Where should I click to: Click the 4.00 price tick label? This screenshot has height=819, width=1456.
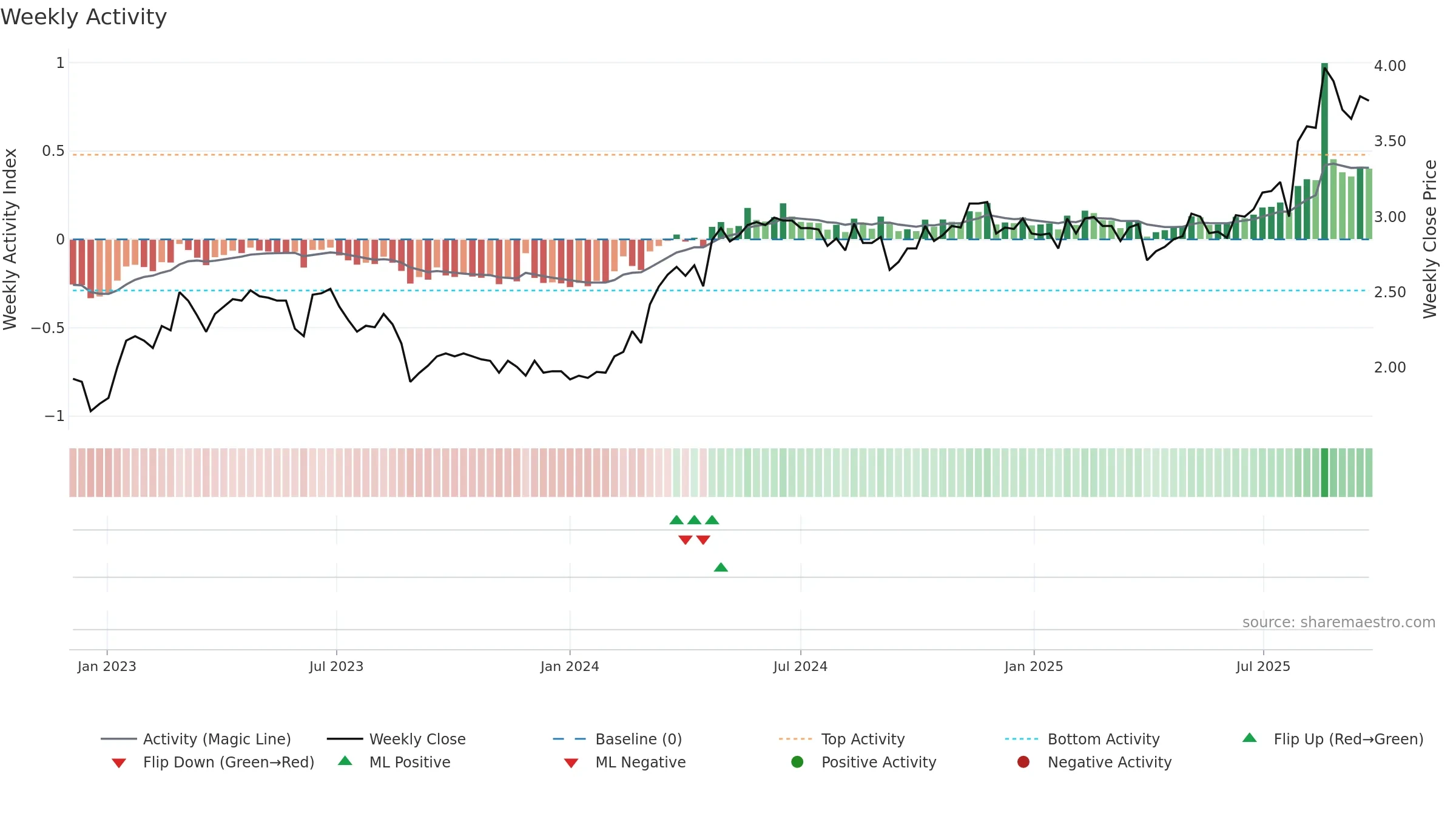coord(1390,66)
